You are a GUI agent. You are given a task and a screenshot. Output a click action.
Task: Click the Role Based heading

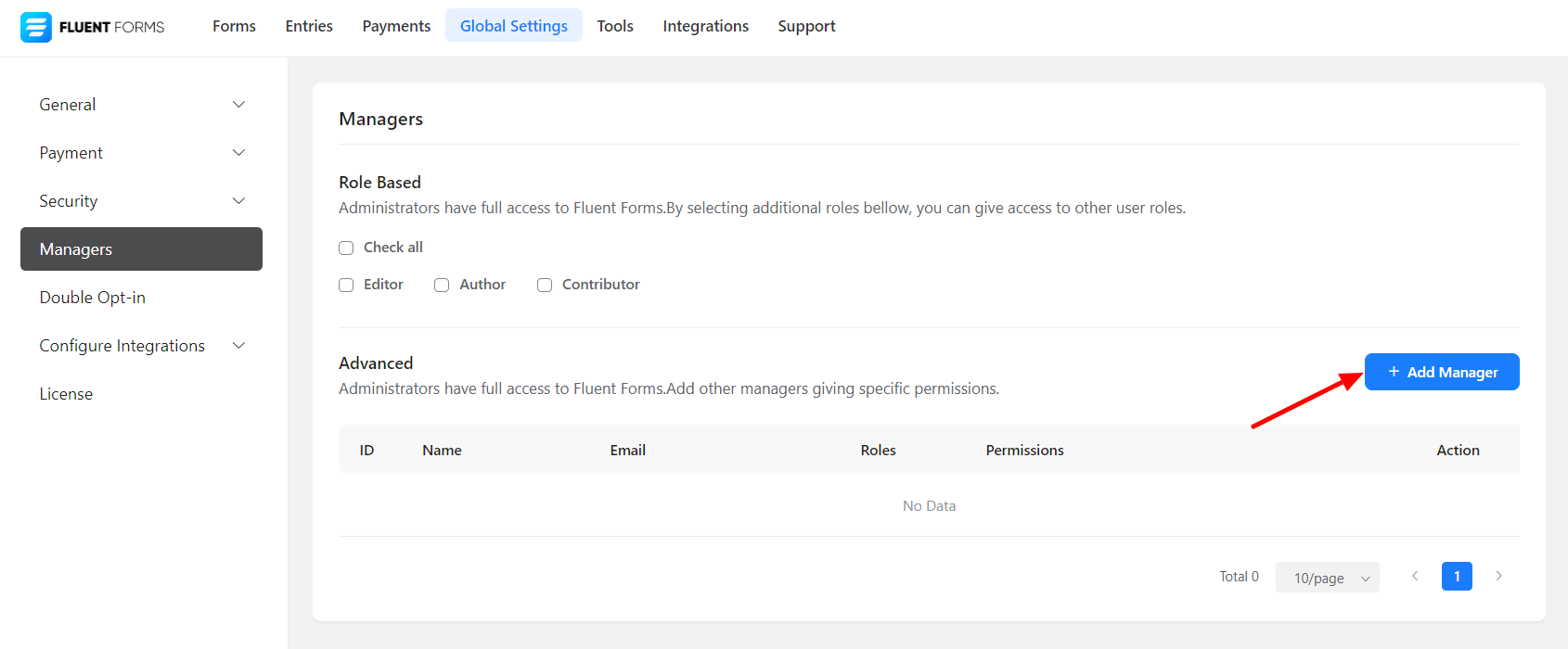(x=379, y=183)
